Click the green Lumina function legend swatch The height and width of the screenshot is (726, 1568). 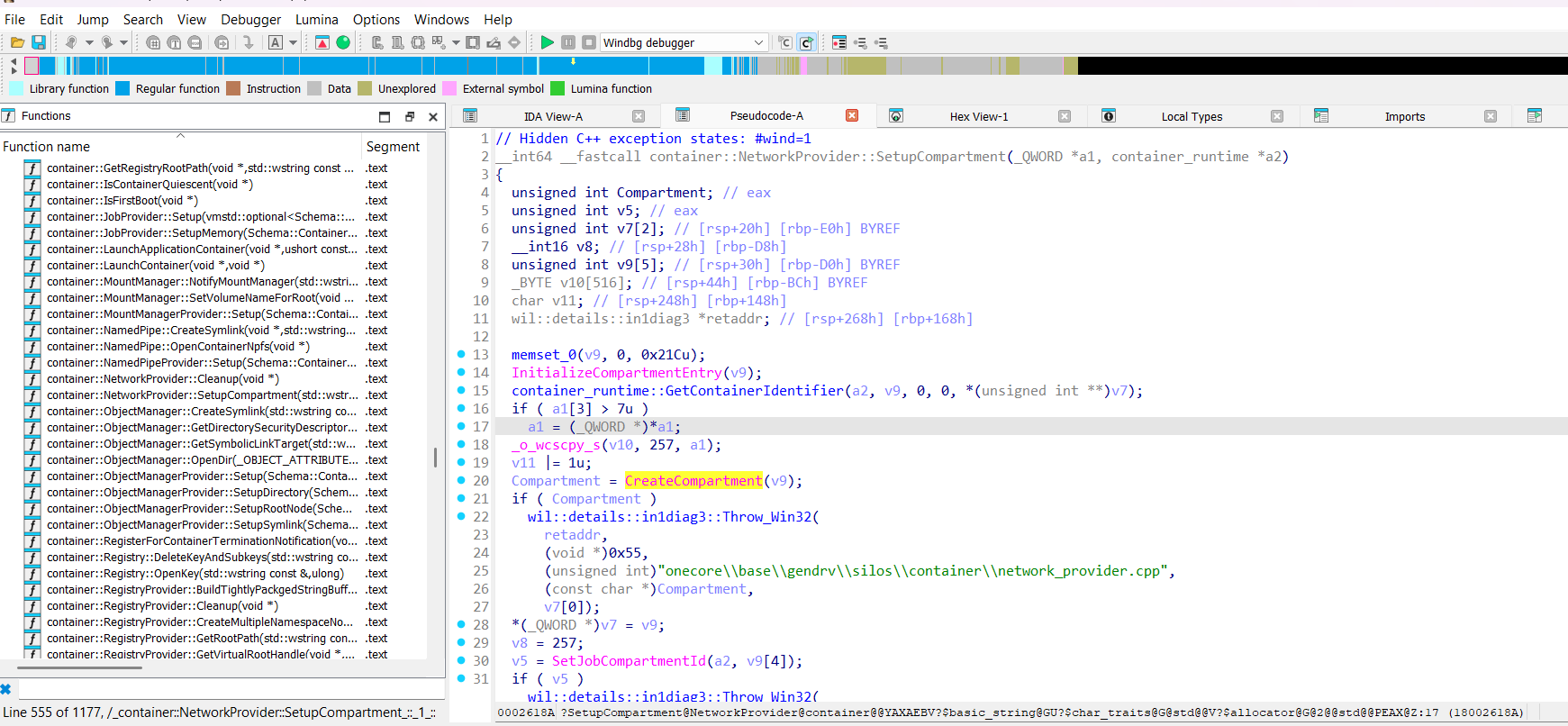[557, 88]
